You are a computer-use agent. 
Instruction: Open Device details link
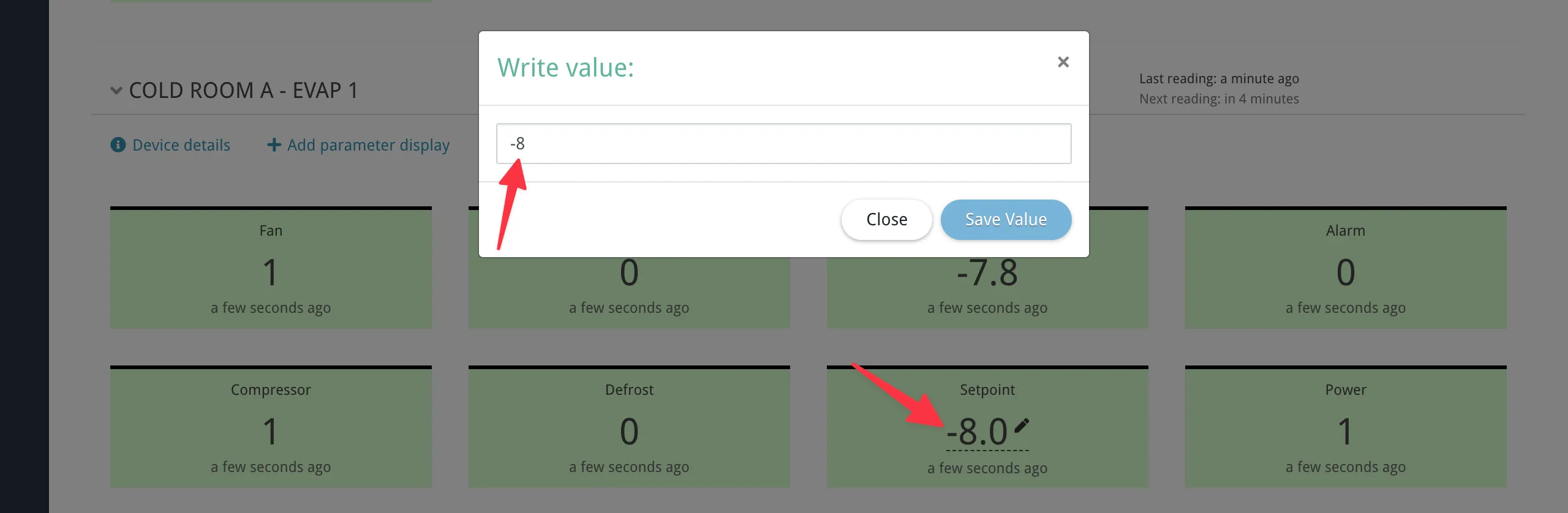pos(181,144)
